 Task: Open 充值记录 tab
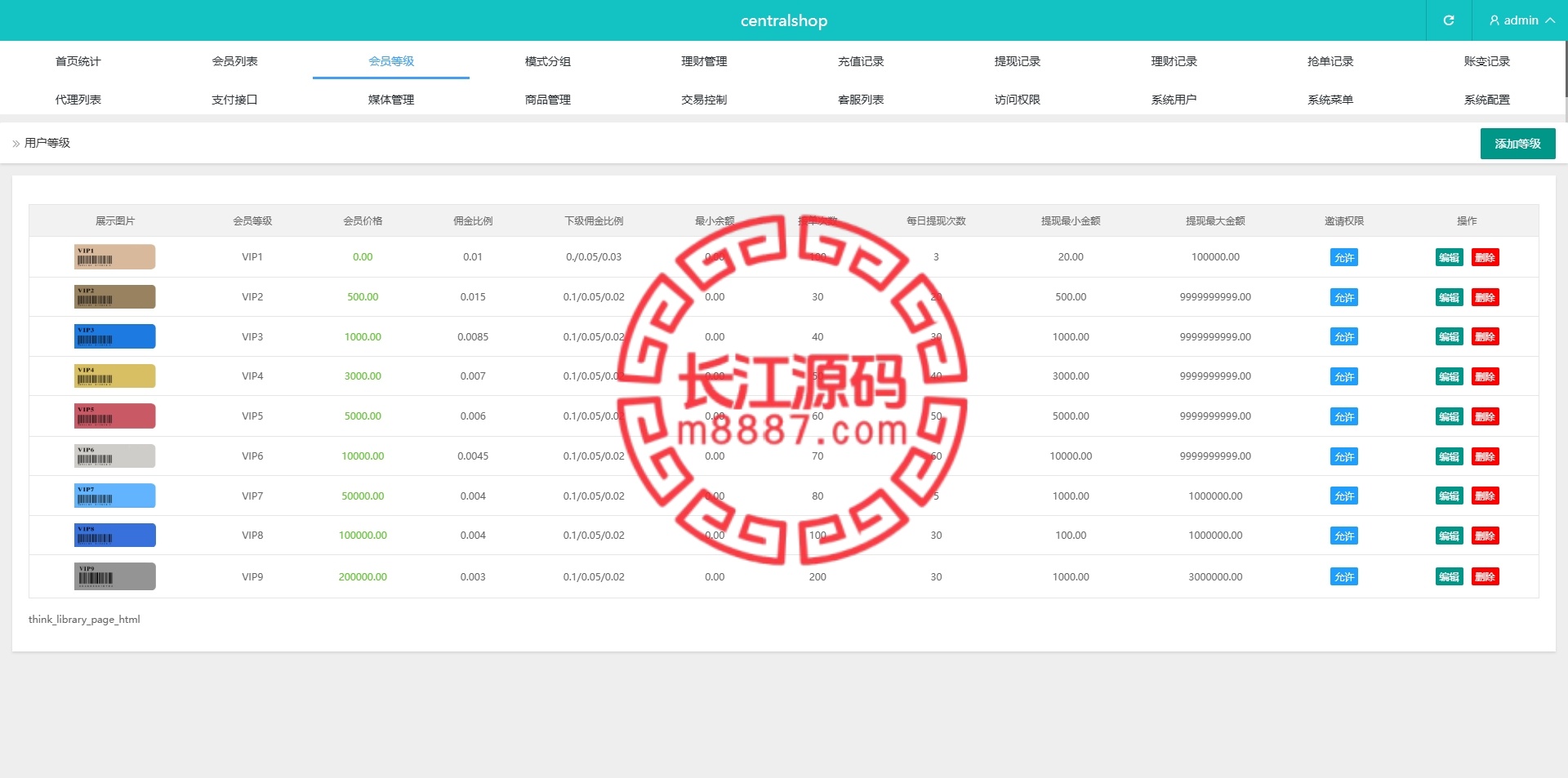click(861, 61)
